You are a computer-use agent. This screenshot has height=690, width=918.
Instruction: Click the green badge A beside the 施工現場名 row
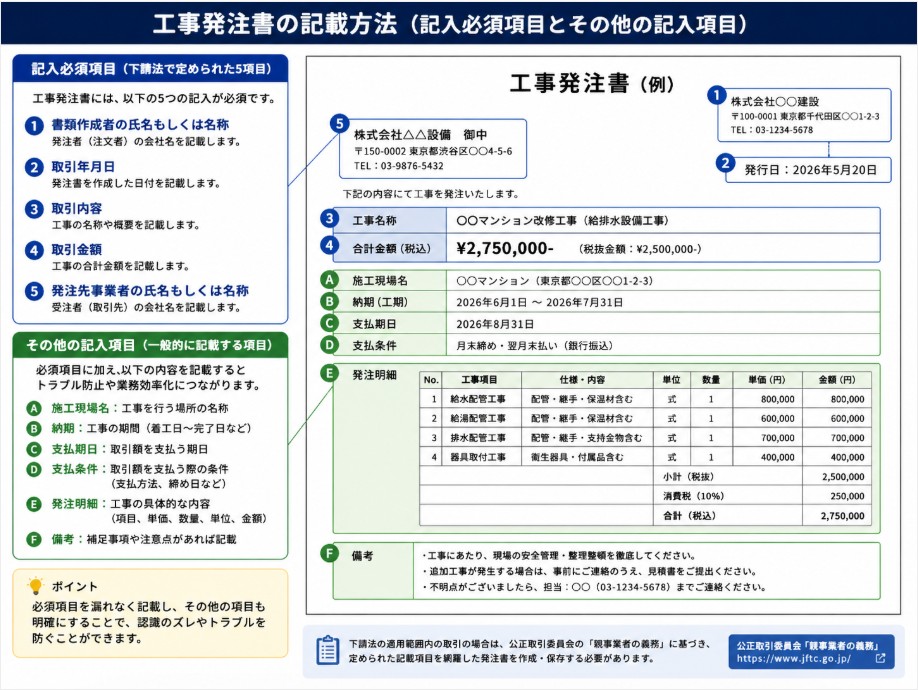pos(330,280)
